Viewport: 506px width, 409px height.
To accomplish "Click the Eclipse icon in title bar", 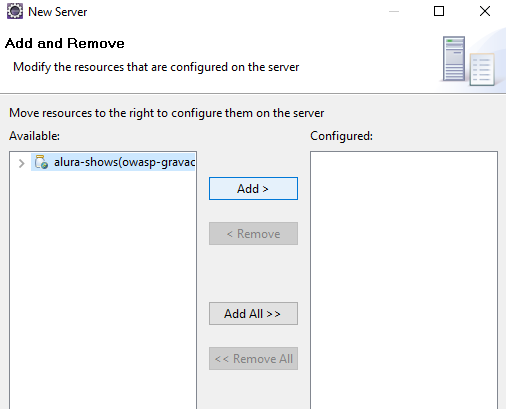I will pos(15,11).
